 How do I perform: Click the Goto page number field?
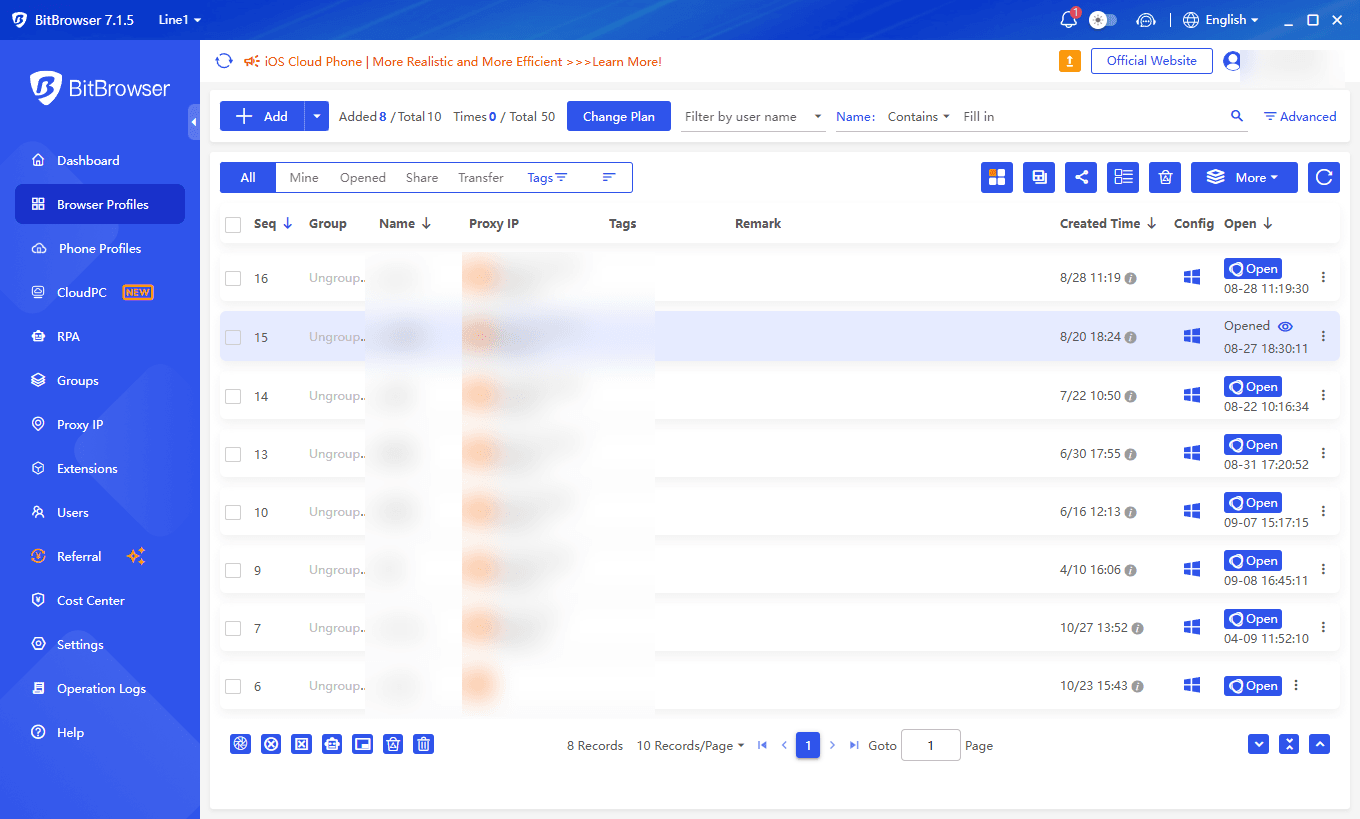click(x=931, y=745)
